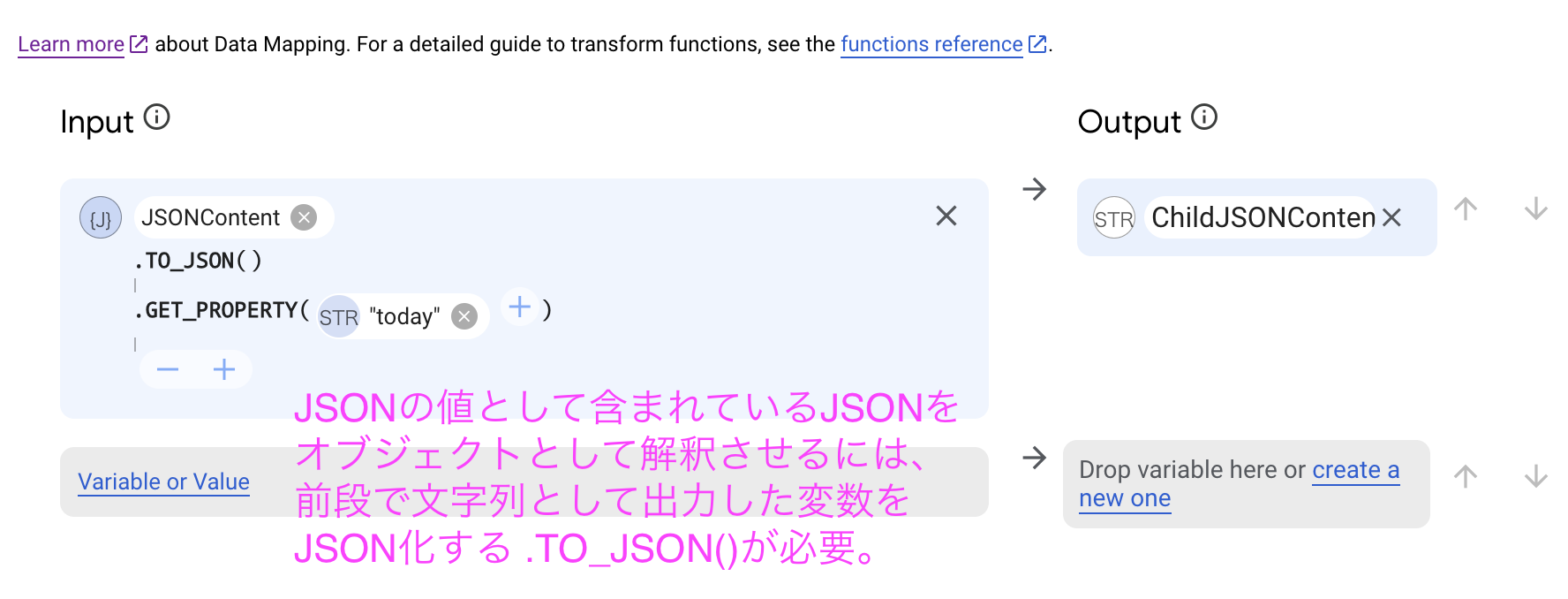Move ChildJSONContent mapping up with arrow

pos(1466,209)
